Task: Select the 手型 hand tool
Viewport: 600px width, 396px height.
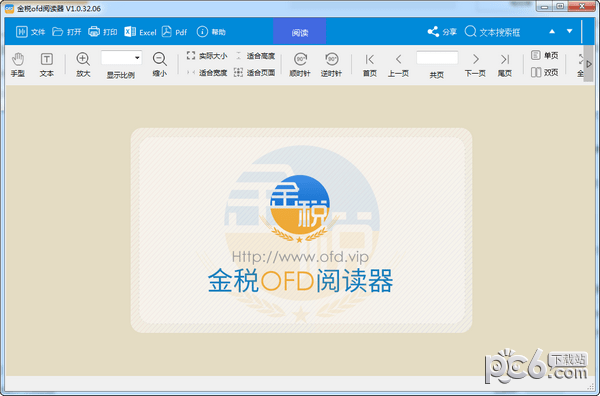Action: (18, 65)
